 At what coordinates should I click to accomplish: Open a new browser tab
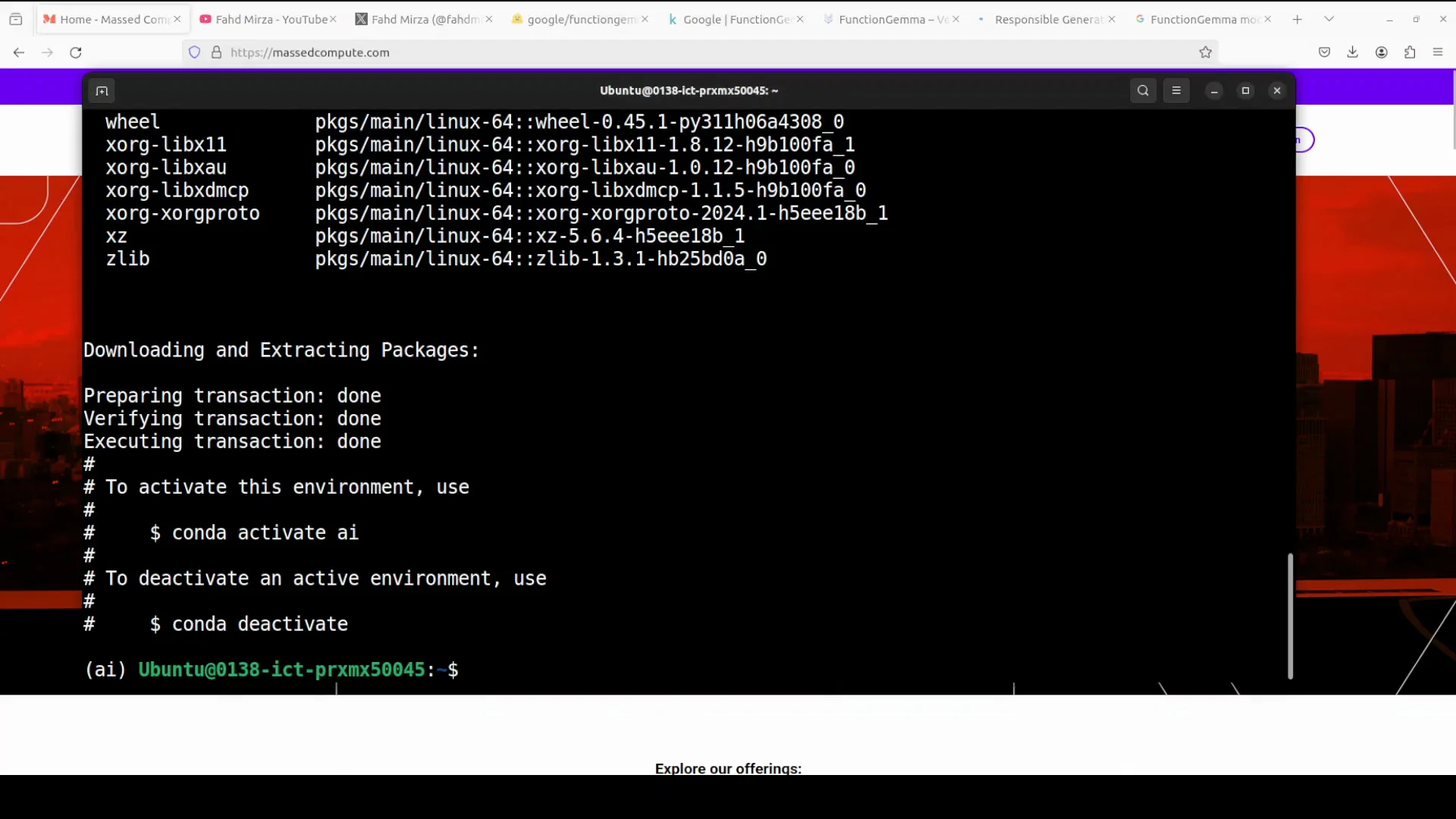[x=1297, y=19]
